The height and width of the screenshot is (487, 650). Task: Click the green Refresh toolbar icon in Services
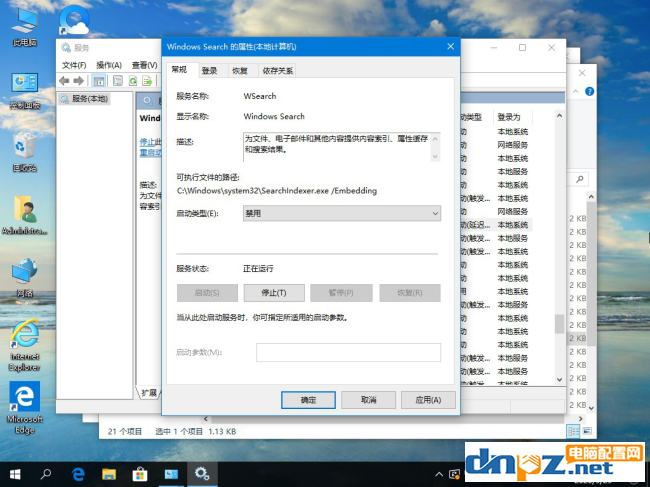coord(133,81)
